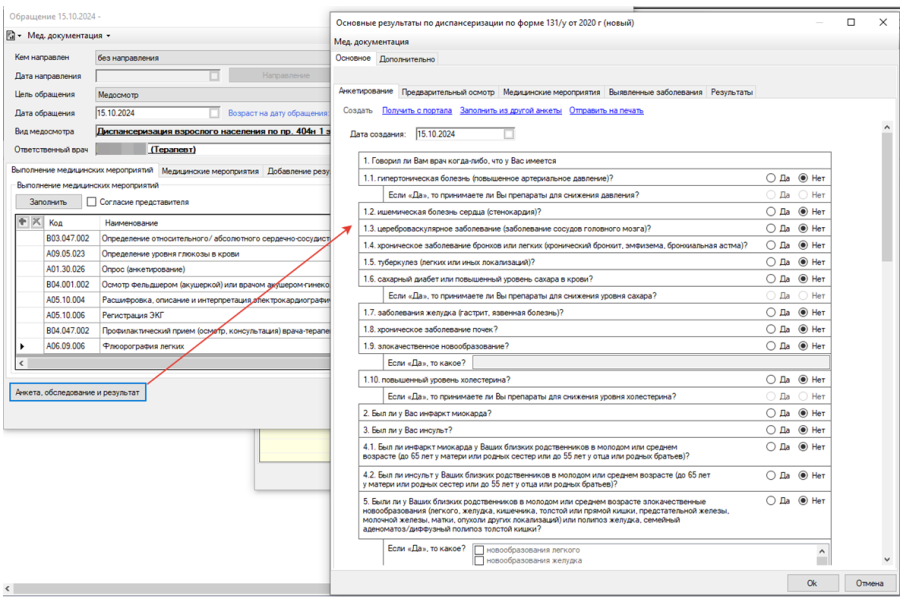Click the Получить с портала link
This screenshot has width=900, height=602.
coord(417,111)
